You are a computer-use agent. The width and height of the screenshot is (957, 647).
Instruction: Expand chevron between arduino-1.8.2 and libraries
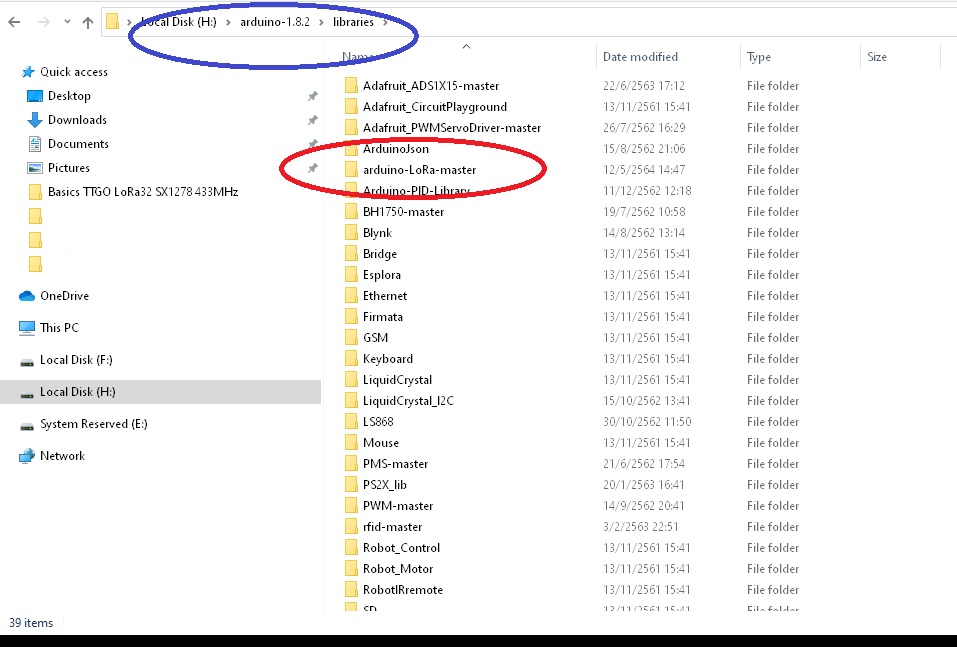pyautogui.click(x=321, y=22)
